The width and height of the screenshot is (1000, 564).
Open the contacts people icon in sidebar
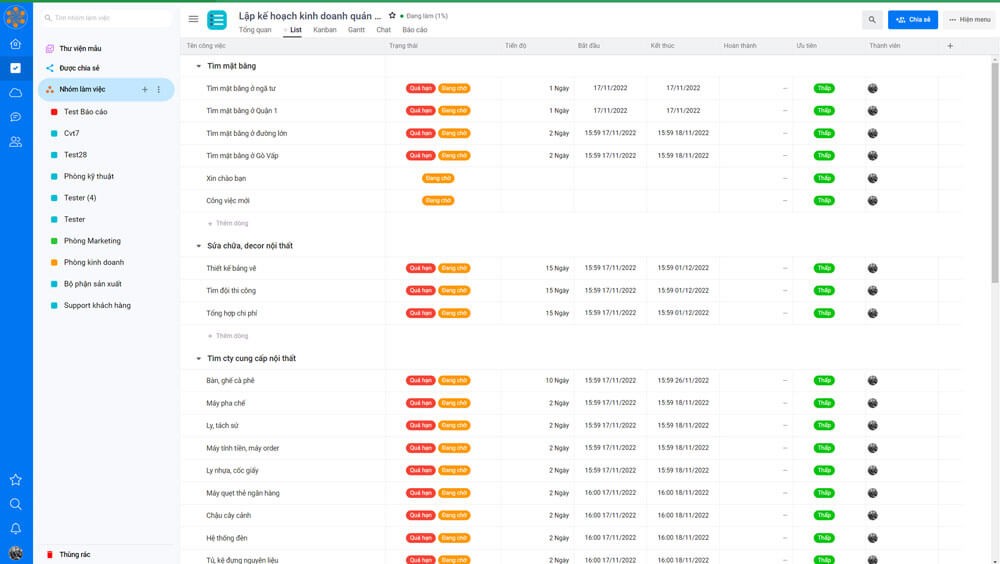pos(15,142)
